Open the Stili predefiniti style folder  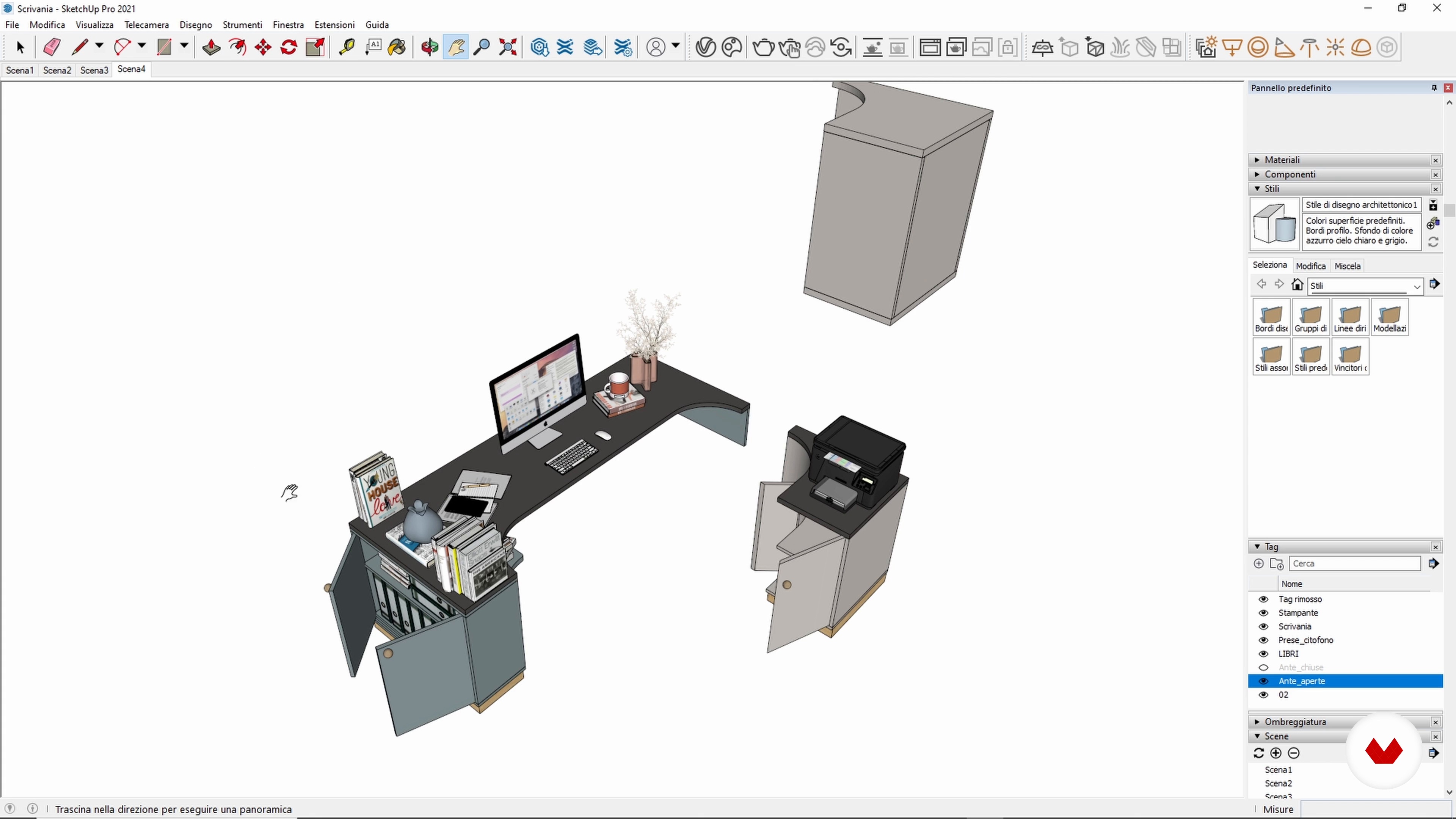click(1311, 357)
